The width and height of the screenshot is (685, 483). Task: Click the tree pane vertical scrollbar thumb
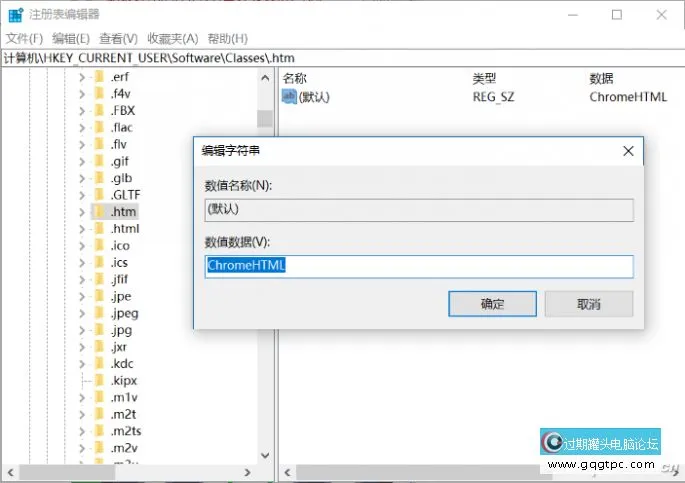click(x=265, y=118)
